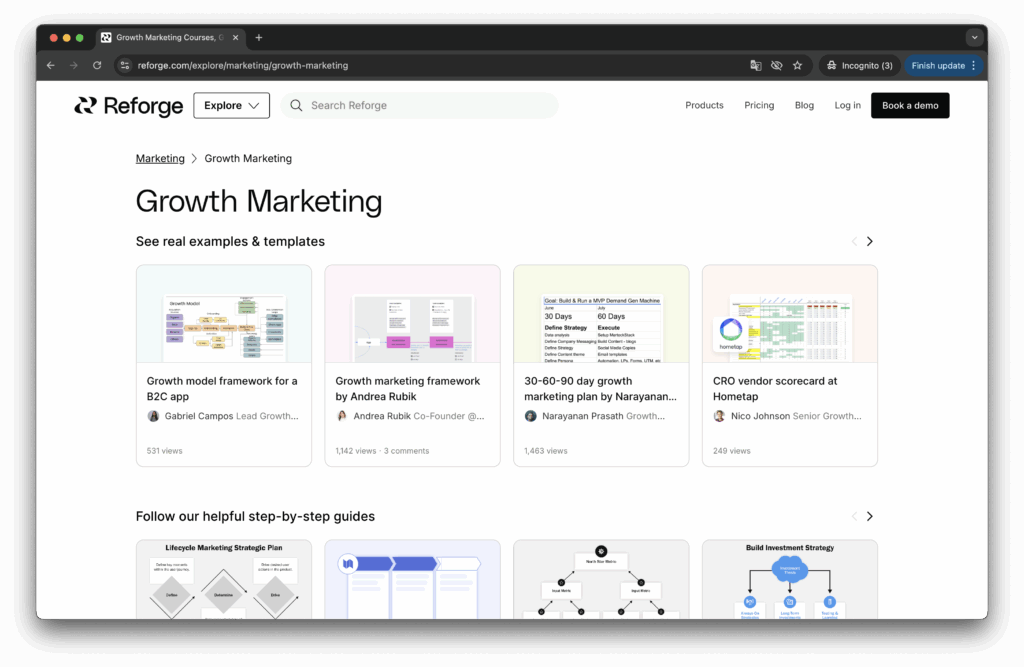Image resolution: width=1024 pixels, height=667 pixels.
Task: Click Gabriel Campos avatar
Action: coord(153,416)
